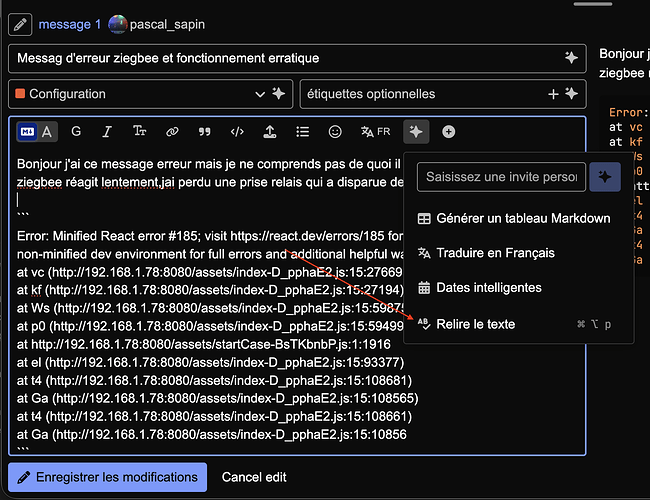Toggle the AI helper sparkle toolbar button
The image size is (650, 500).
[416, 131]
